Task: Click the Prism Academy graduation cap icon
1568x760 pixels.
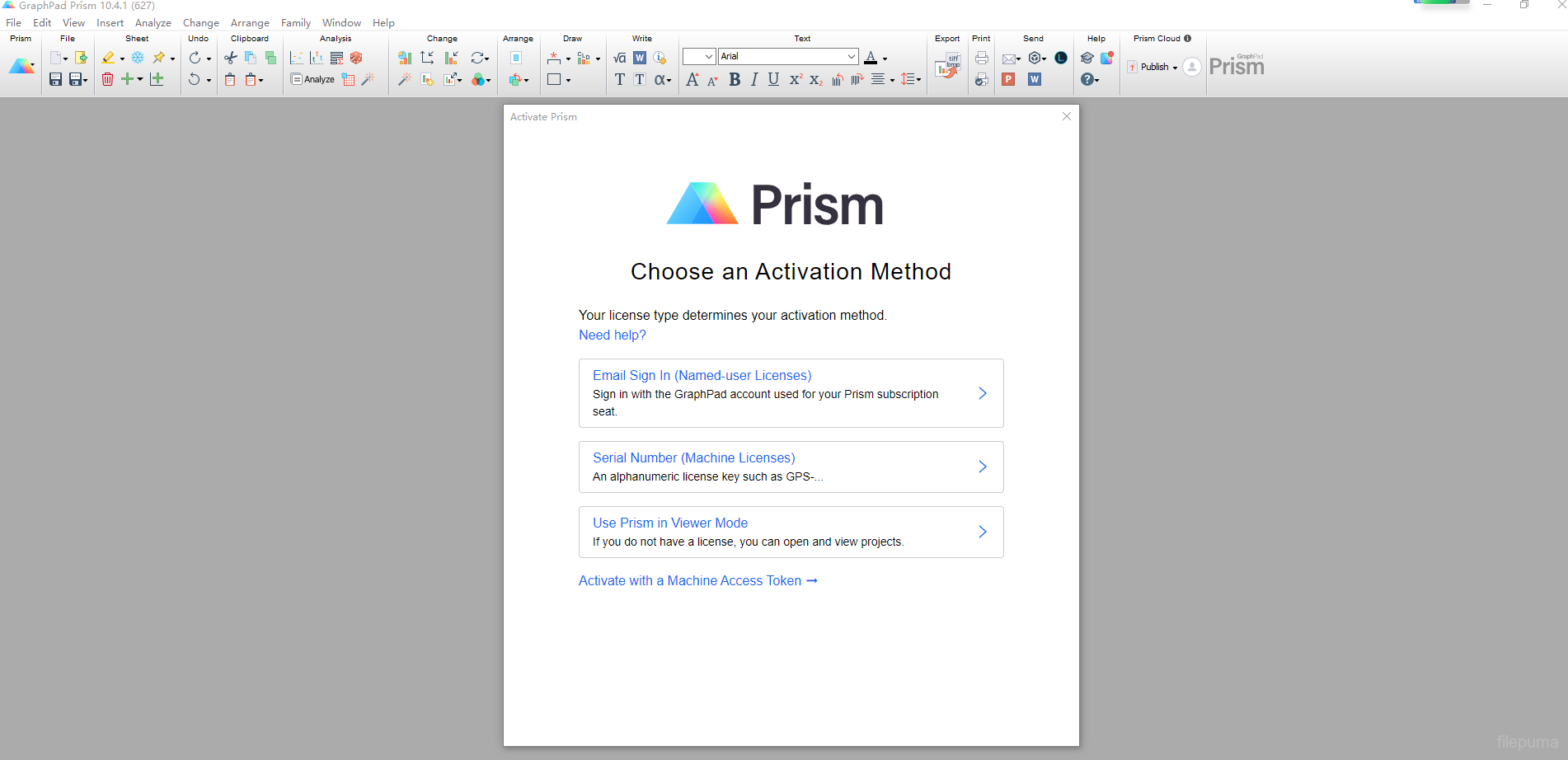Action: click(1087, 57)
